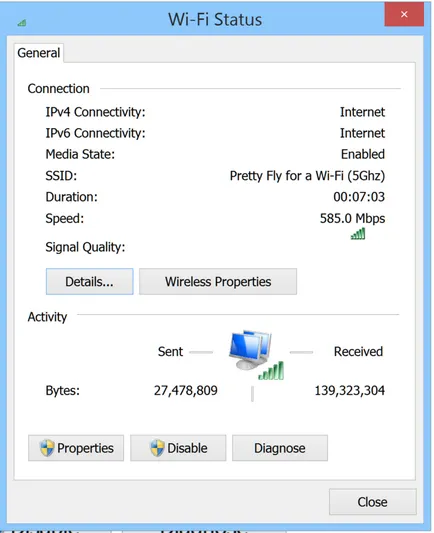Click the speed value 585.0 Mbps
The width and height of the screenshot is (434, 533).
[352, 218]
